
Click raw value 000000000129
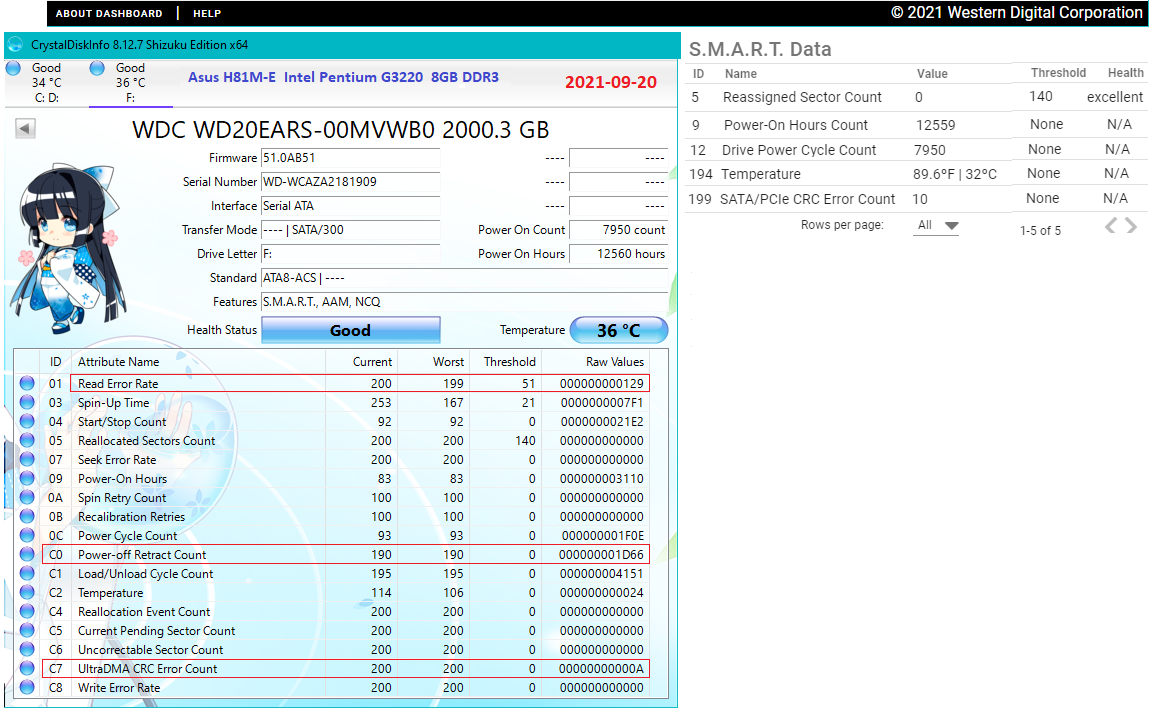(601, 384)
